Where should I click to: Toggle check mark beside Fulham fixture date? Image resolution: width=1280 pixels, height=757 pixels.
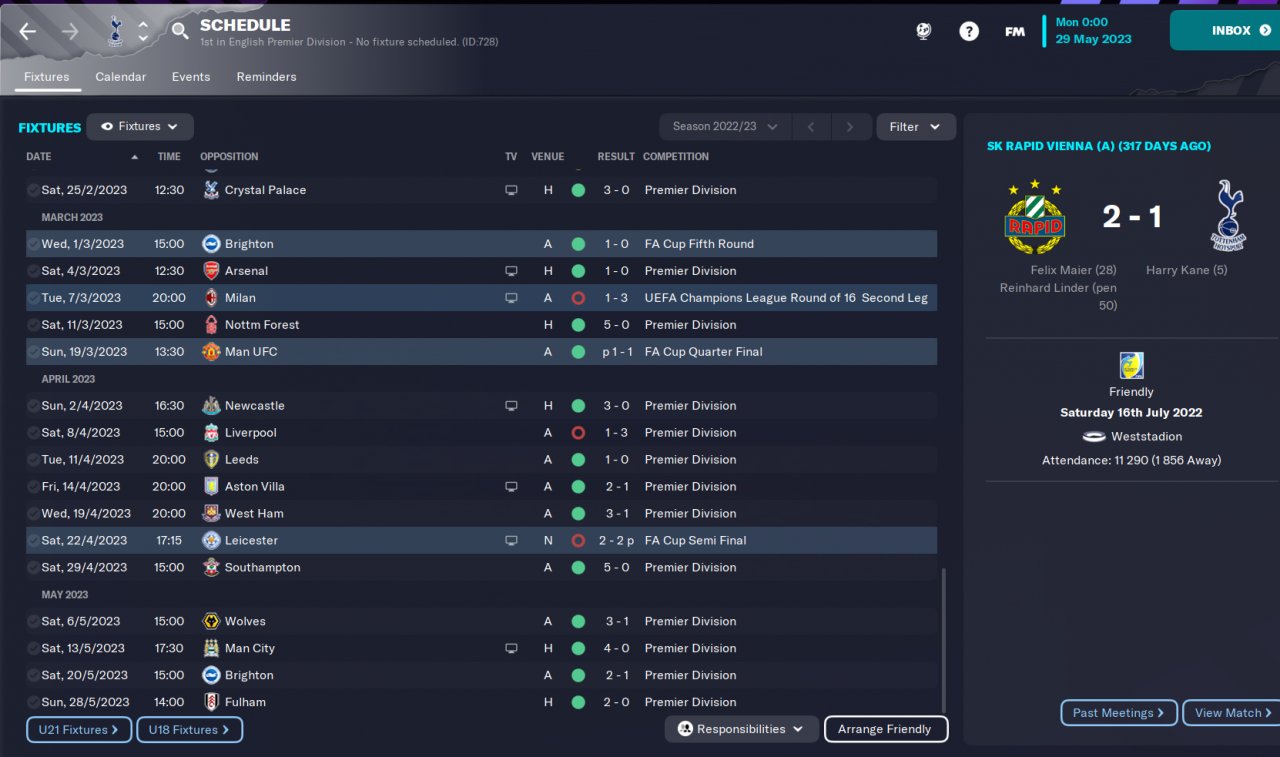pos(33,702)
